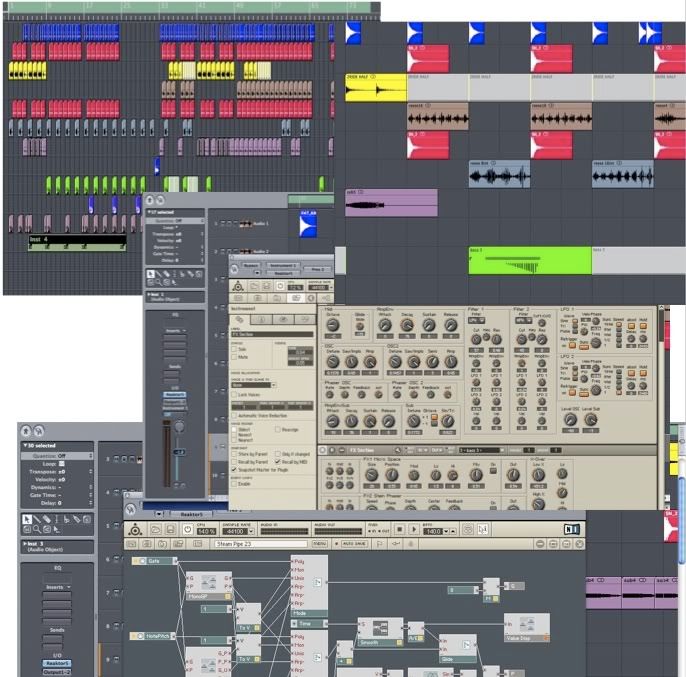This screenshot has height=677, width=686.
Task: Open the BPM dropdown arrow next to 140.0
Action: (x=446, y=531)
